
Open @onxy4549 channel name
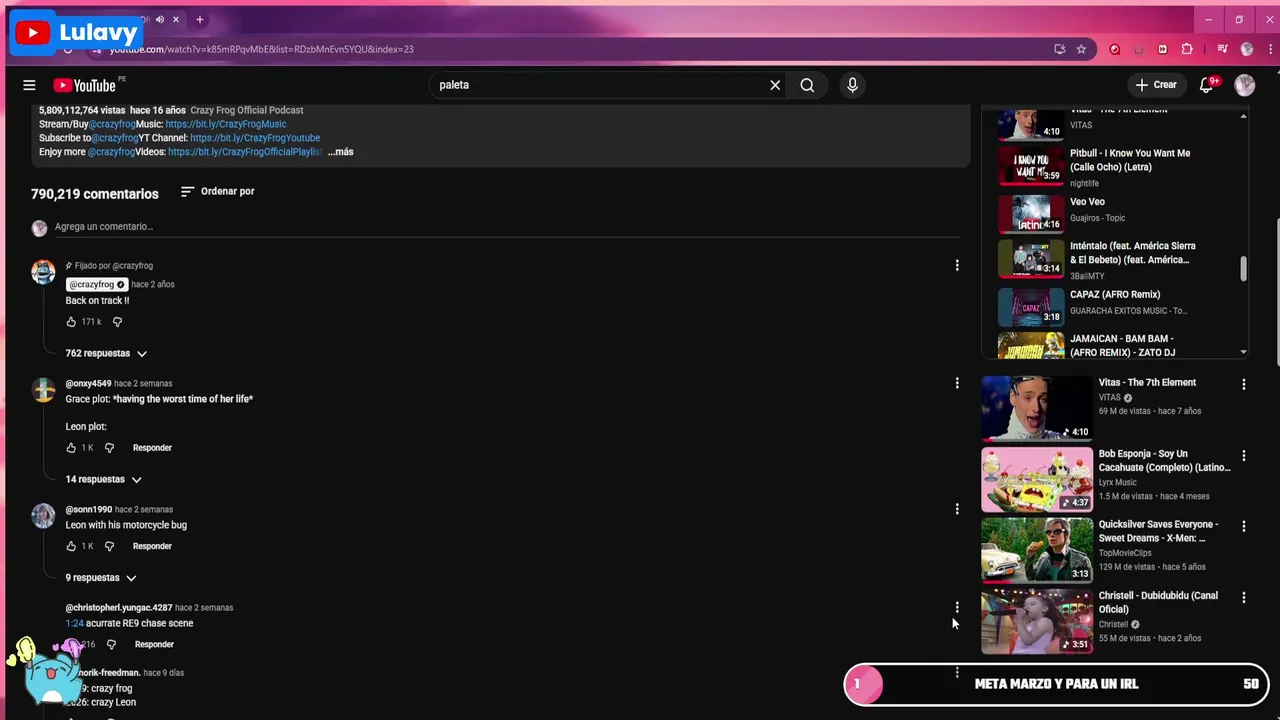88,383
